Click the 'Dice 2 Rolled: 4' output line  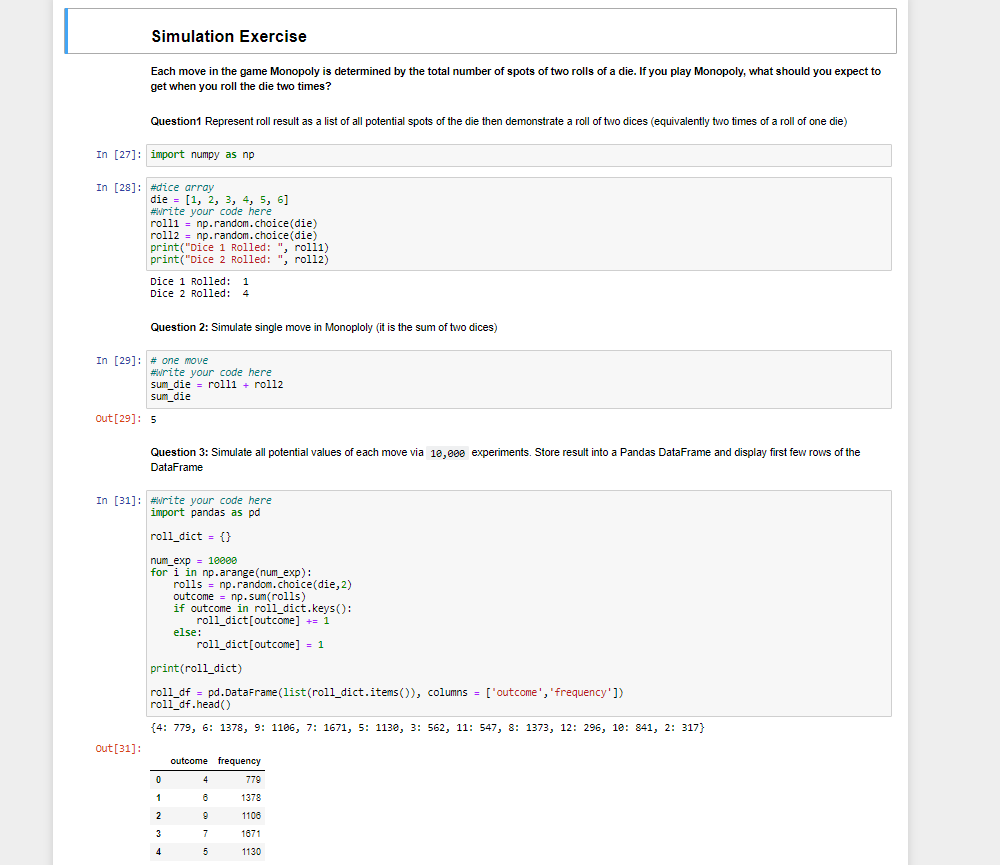tap(200, 293)
